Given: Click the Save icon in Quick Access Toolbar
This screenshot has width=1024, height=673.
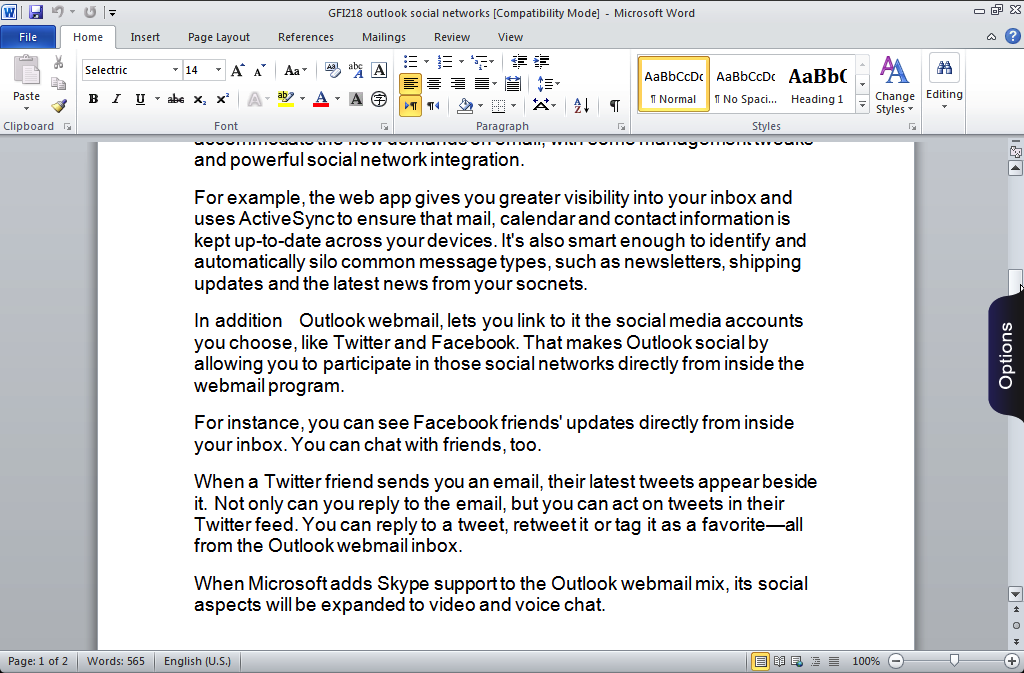Looking at the screenshot, I should pos(35,12).
